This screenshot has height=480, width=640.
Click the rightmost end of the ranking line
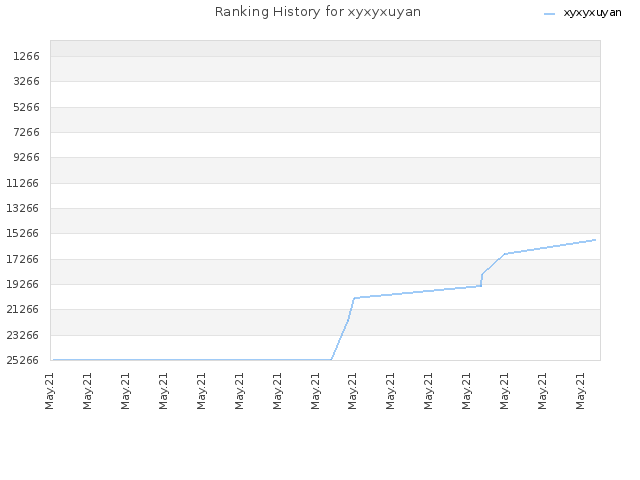[595, 240]
